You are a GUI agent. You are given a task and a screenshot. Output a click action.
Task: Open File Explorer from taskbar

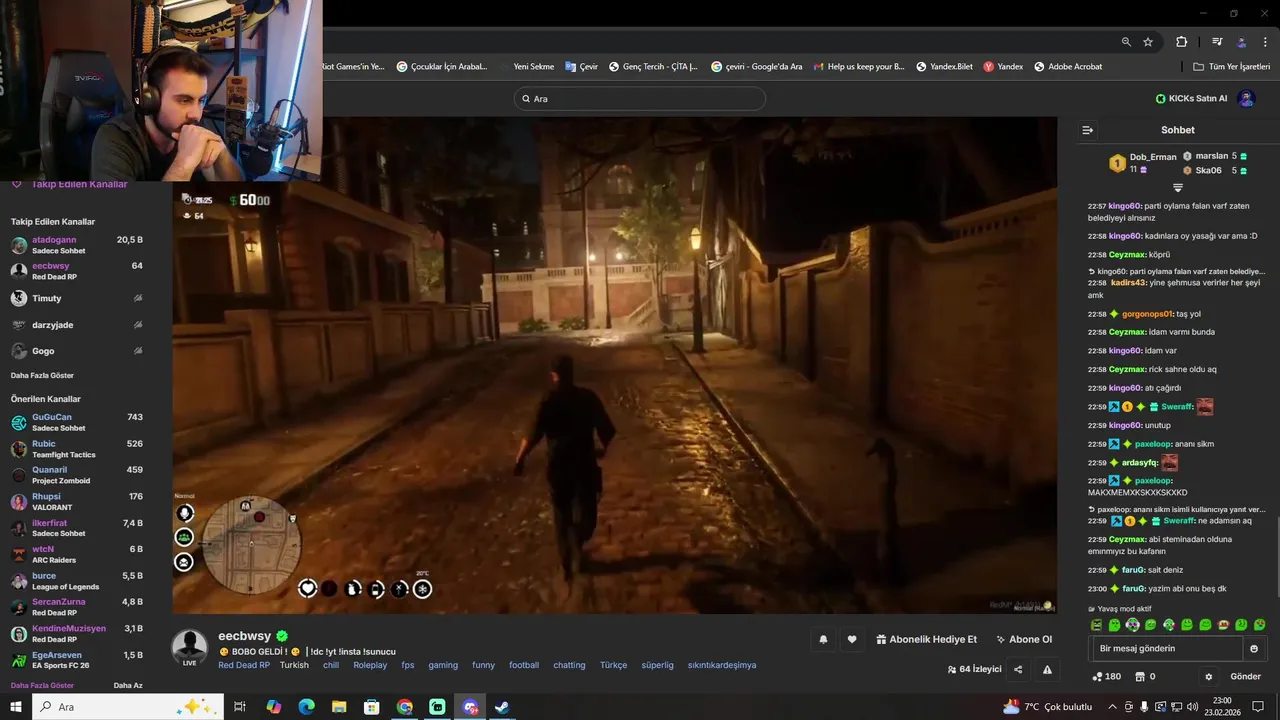coord(339,707)
